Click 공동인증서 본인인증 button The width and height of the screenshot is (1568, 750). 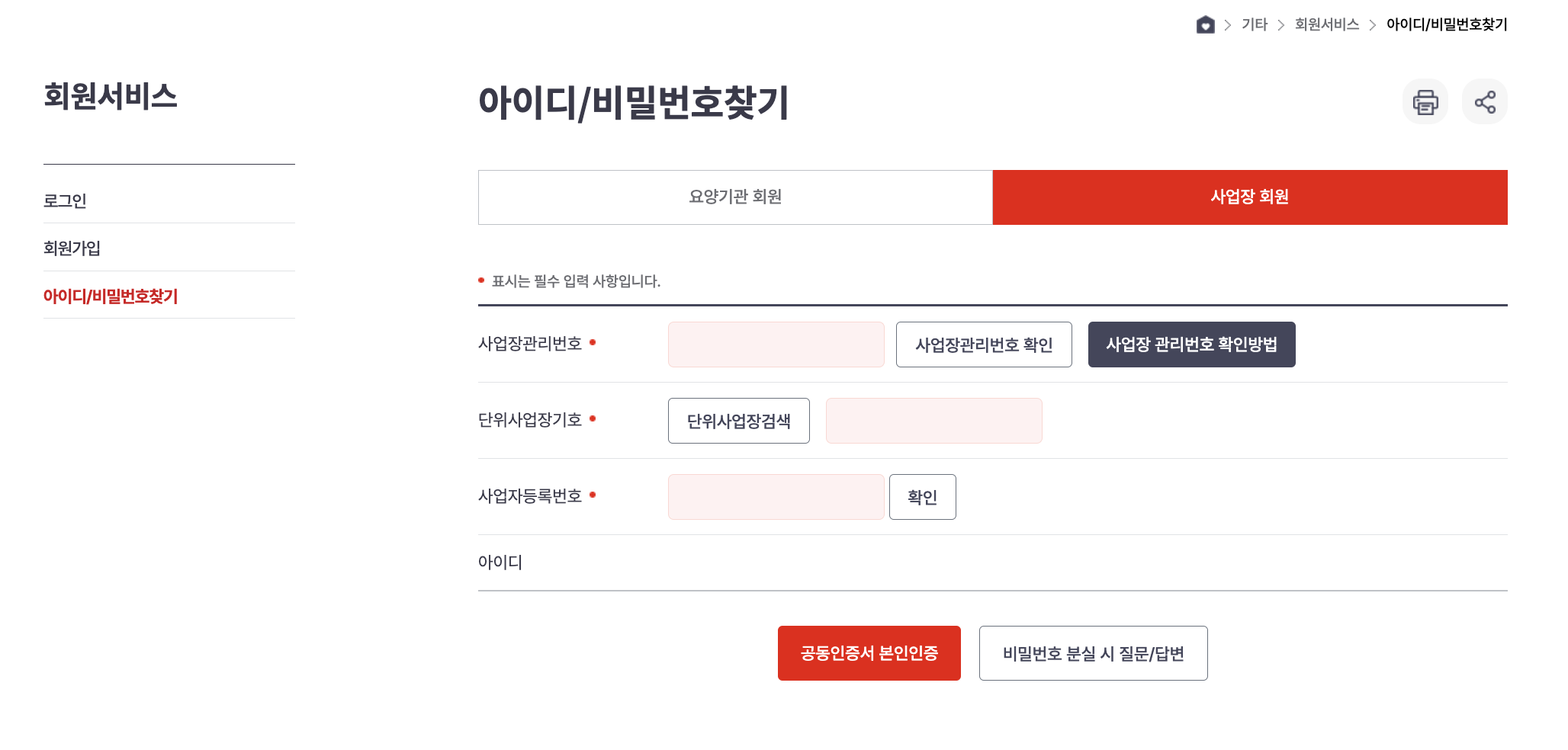(x=869, y=652)
